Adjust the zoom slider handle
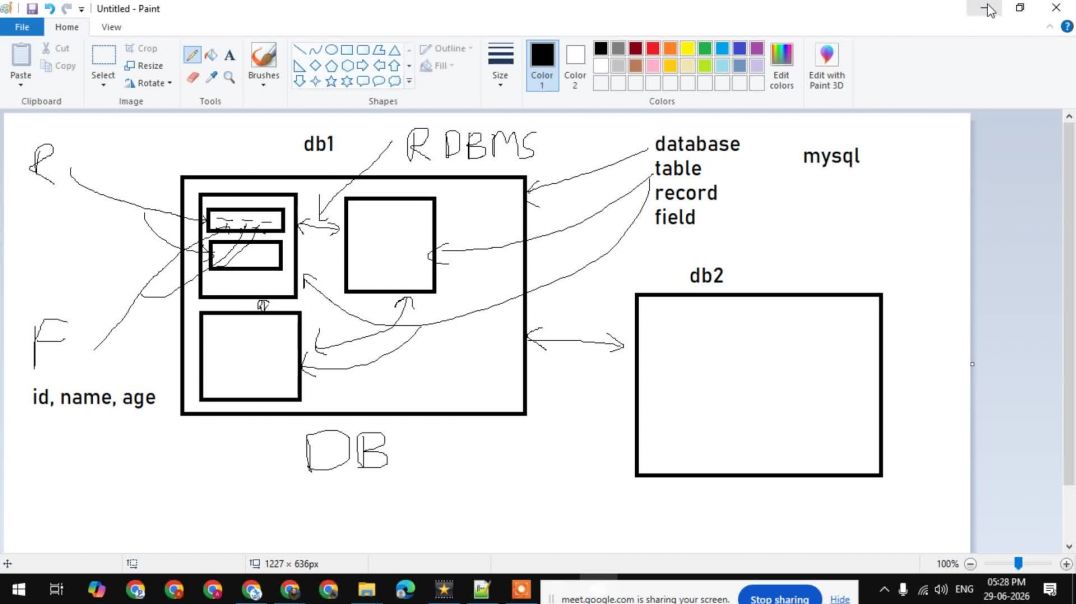Image resolution: width=1076 pixels, height=604 pixels. point(1018,564)
